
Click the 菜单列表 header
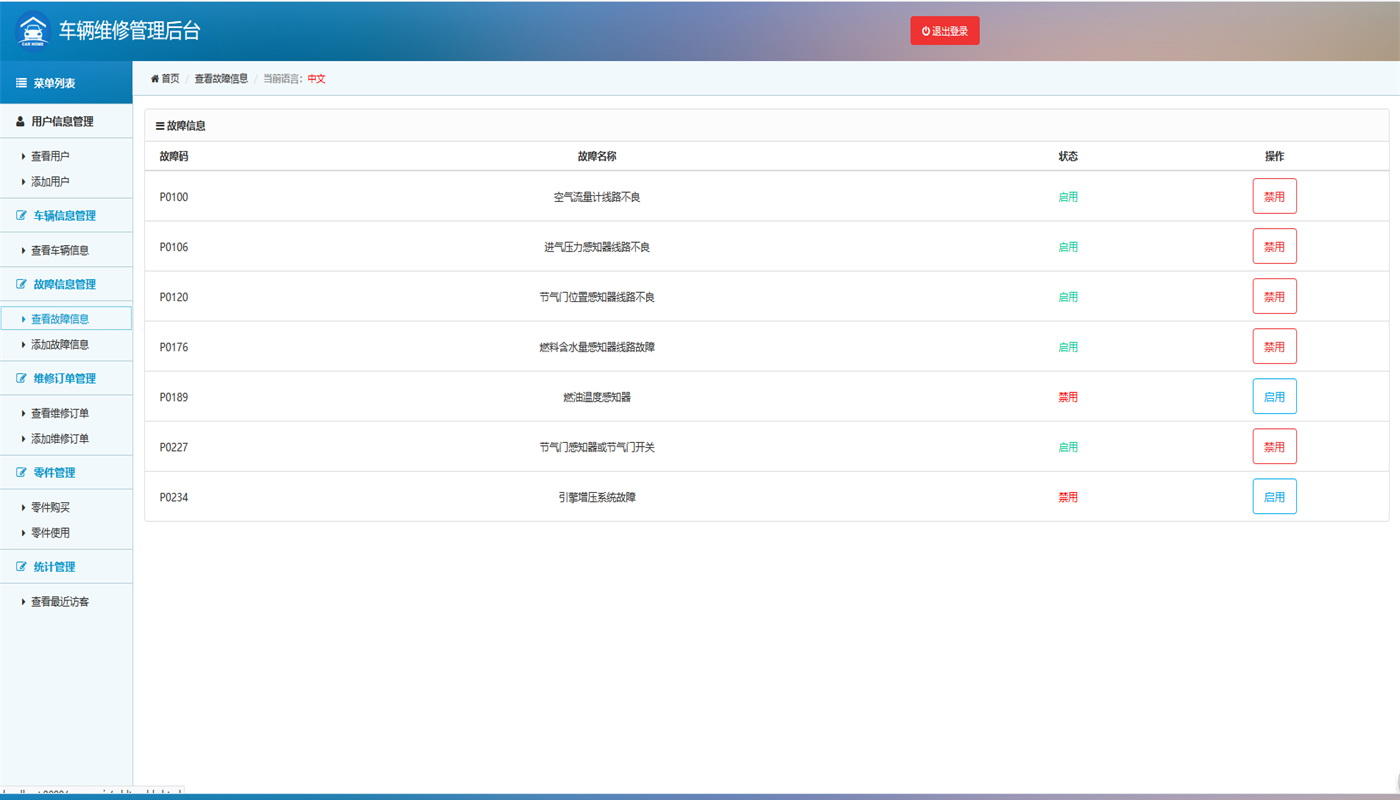(66, 83)
